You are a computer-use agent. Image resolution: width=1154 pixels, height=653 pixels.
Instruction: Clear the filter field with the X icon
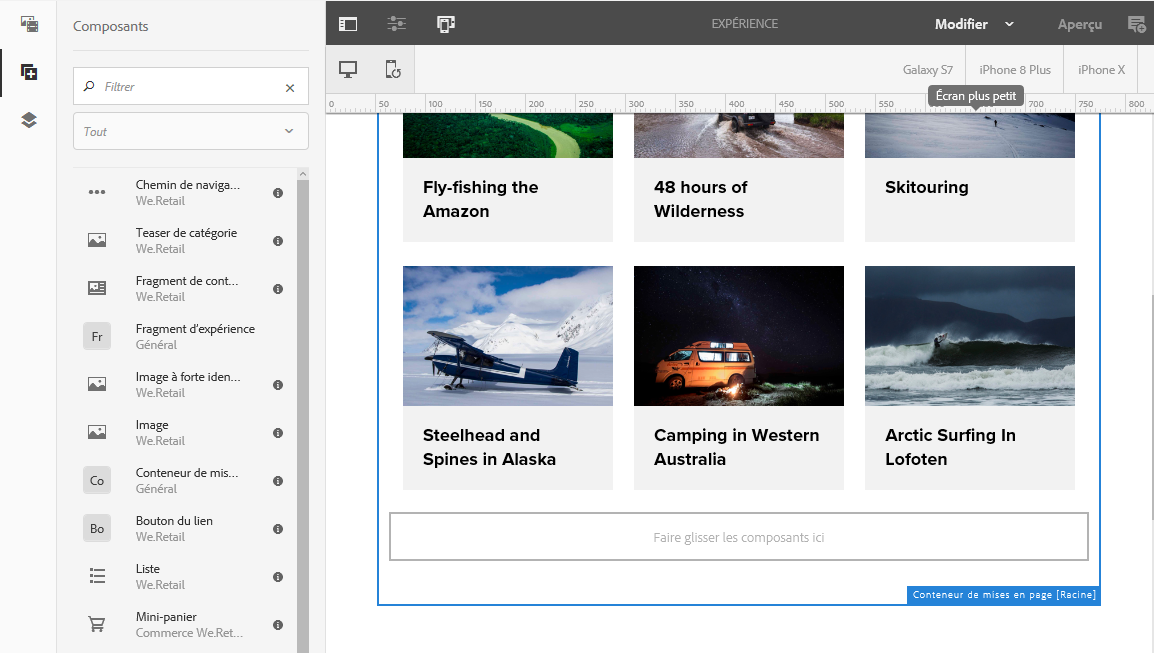click(290, 88)
